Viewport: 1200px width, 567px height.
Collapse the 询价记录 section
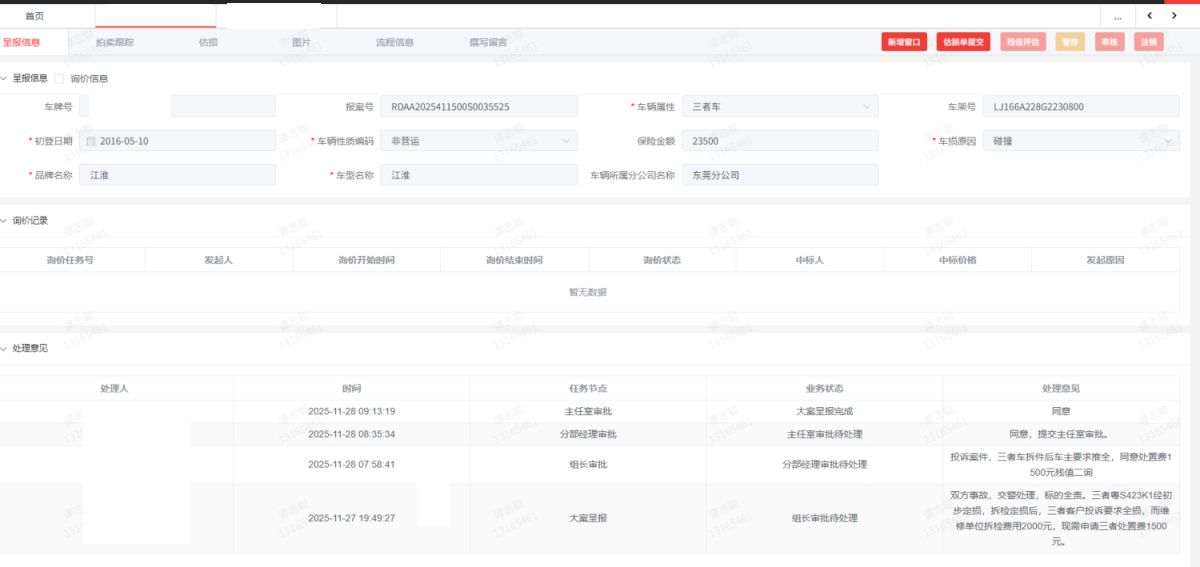coord(5,220)
